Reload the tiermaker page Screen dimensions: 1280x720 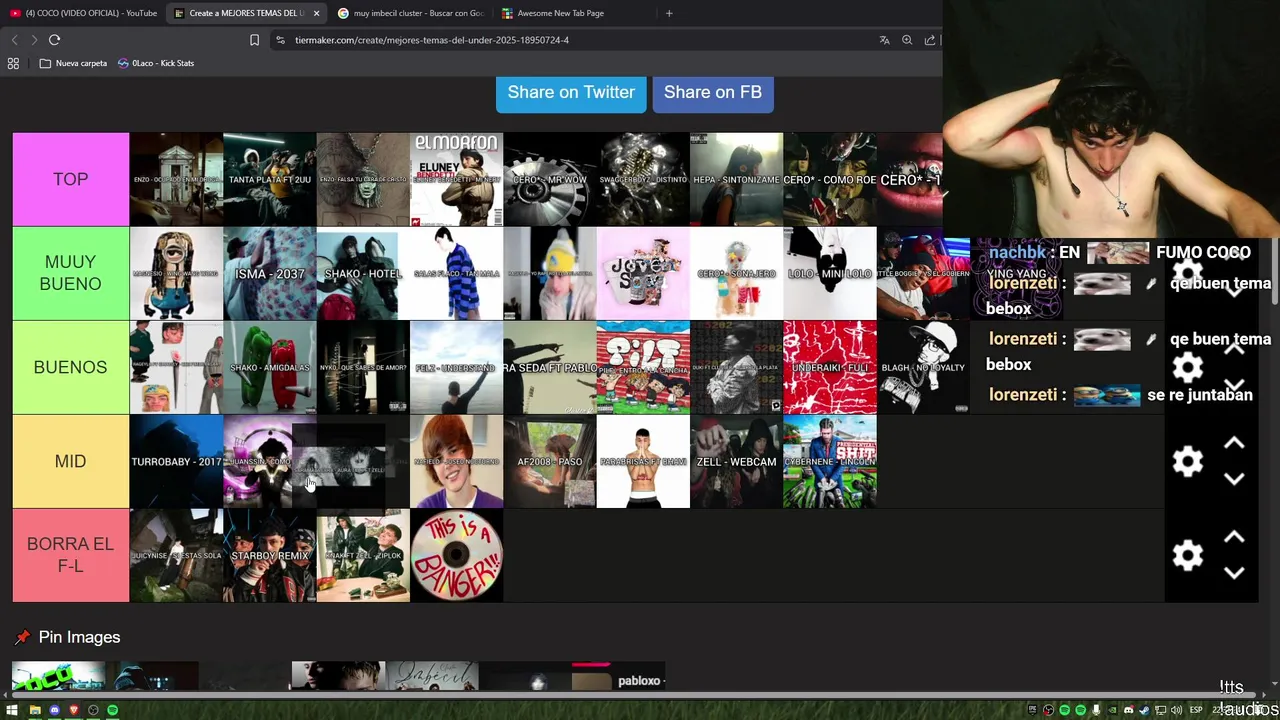coord(54,40)
